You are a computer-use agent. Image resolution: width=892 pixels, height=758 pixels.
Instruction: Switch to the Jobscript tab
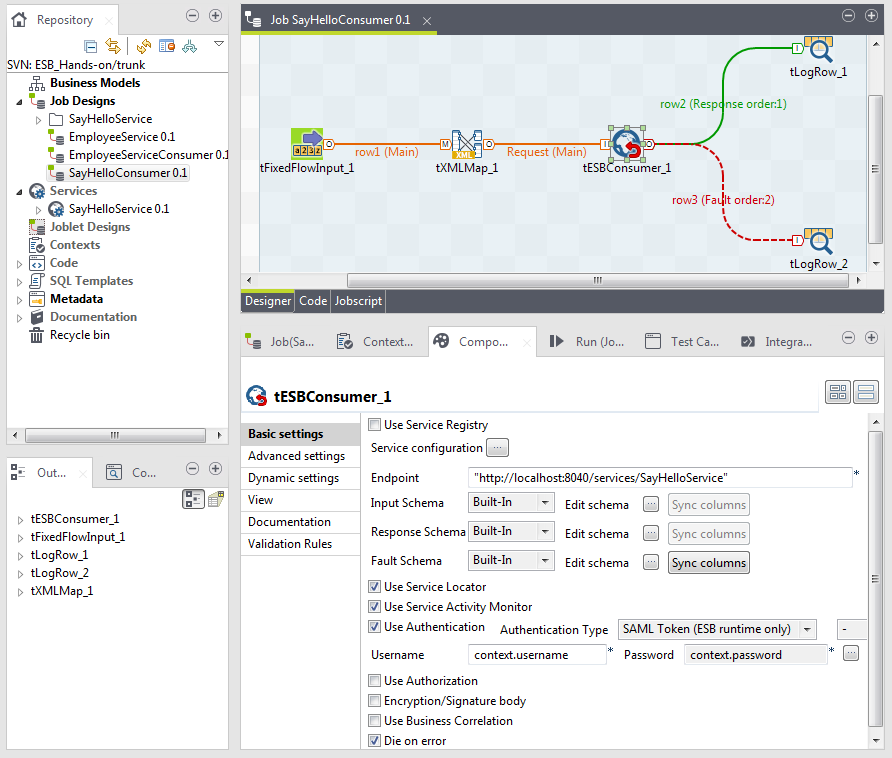357,301
